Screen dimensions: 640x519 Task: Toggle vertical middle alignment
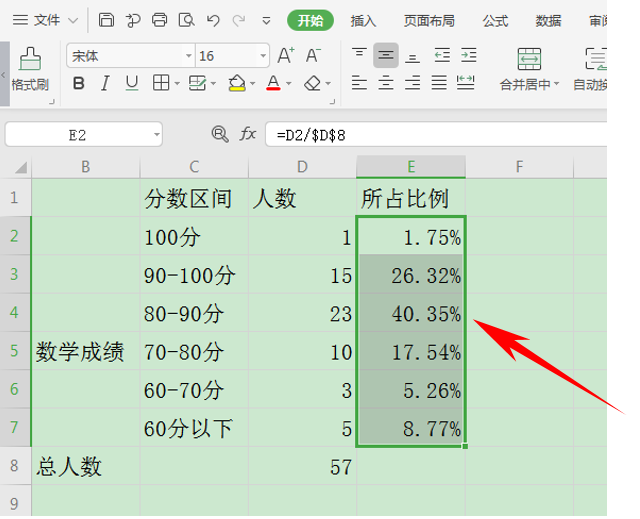[386, 55]
